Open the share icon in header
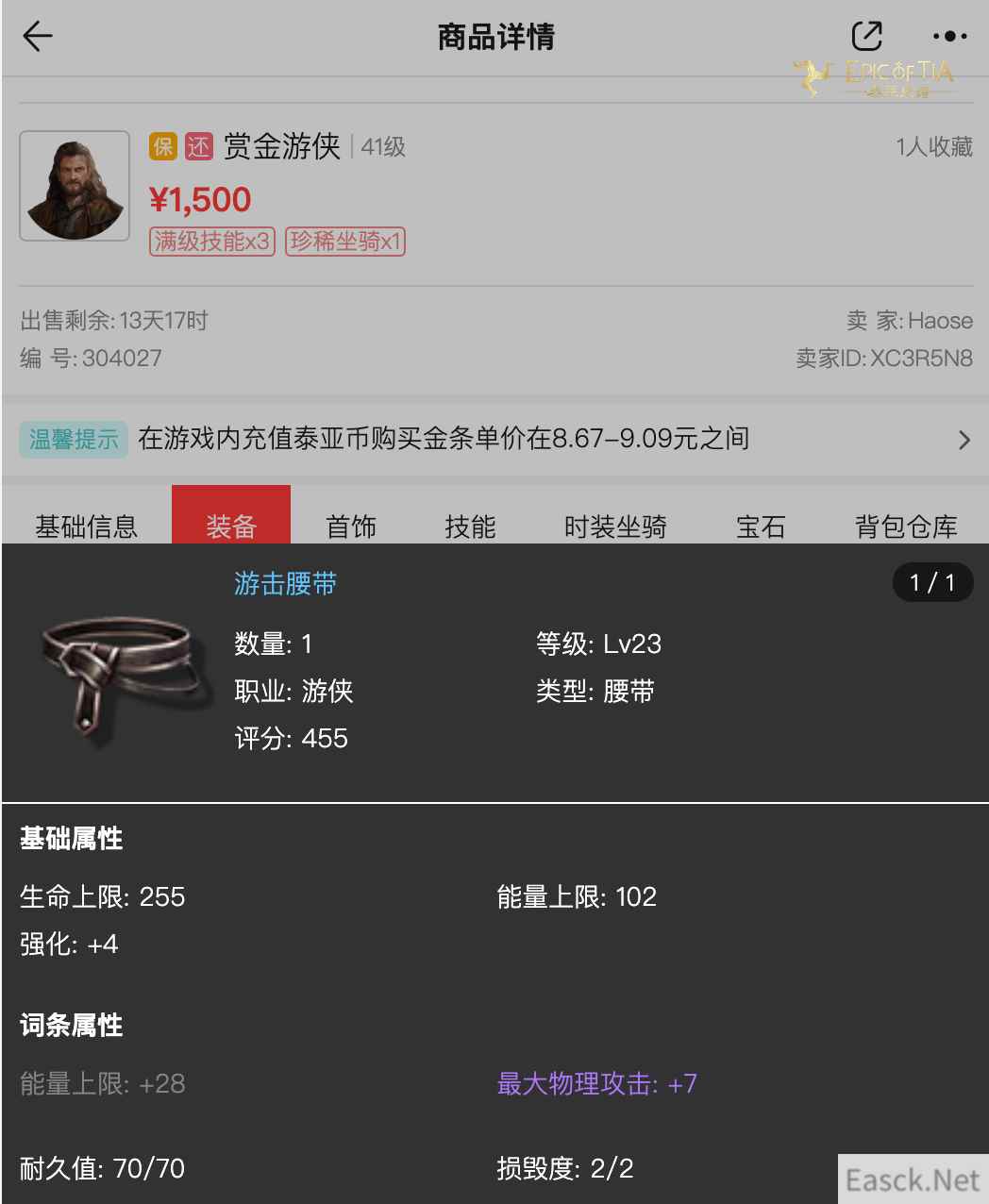The height and width of the screenshot is (1204, 989). (x=866, y=36)
